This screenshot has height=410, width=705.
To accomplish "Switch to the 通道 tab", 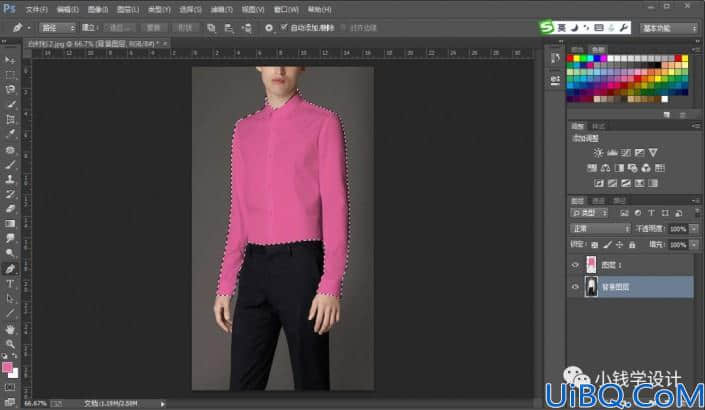I will point(598,201).
